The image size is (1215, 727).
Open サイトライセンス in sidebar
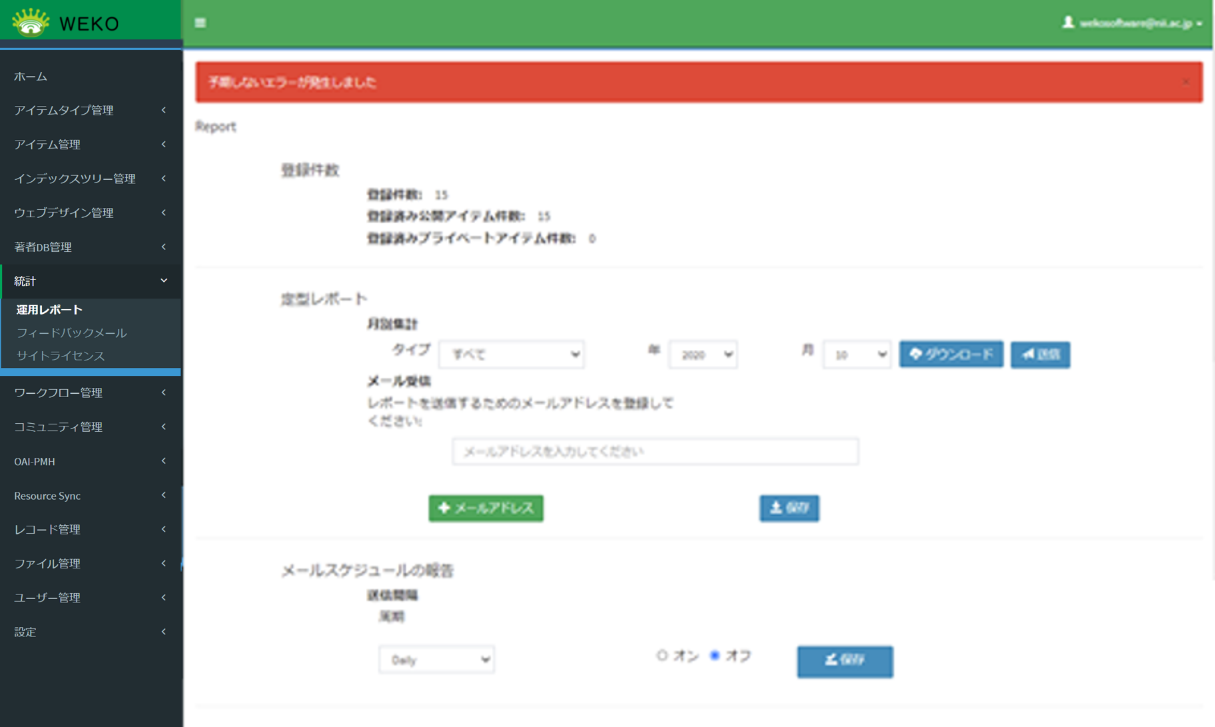point(60,356)
